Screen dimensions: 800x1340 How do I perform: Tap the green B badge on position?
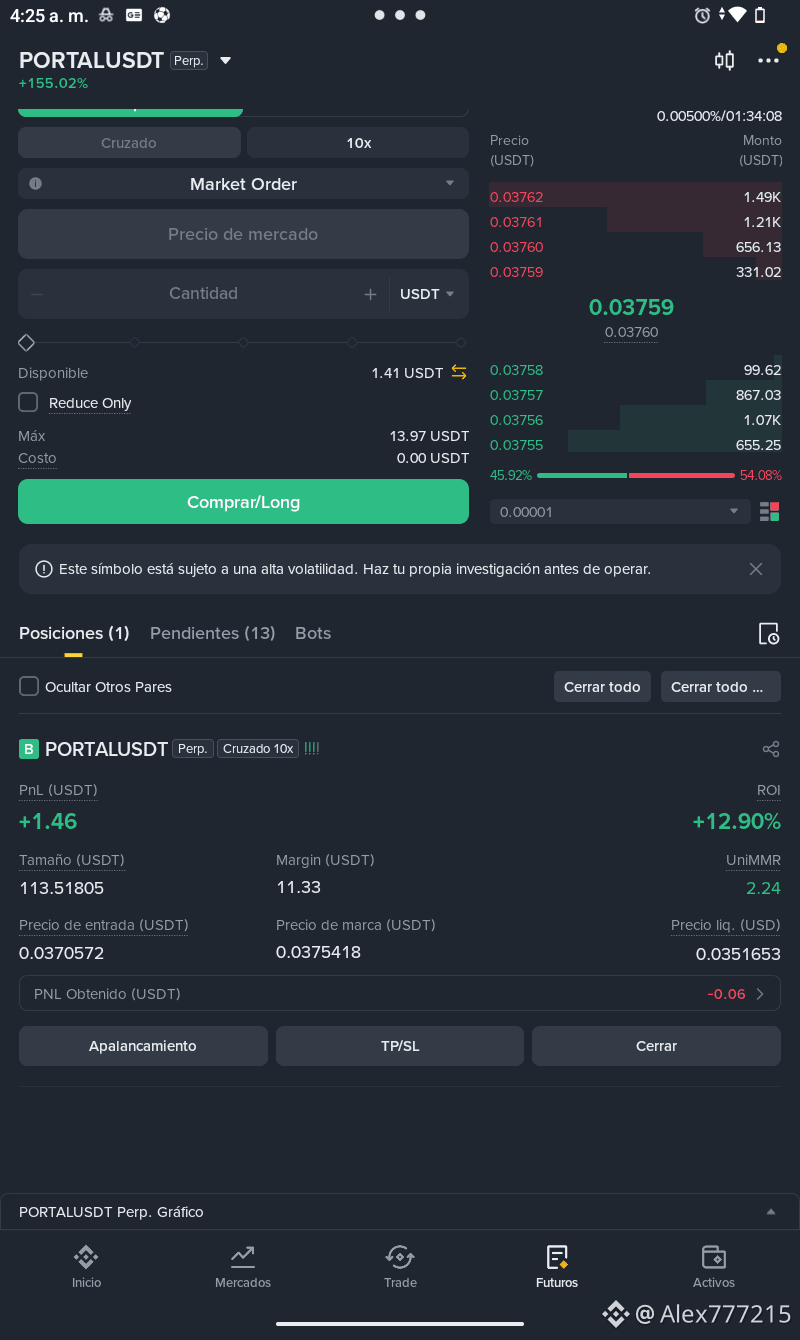pyautogui.click(x=29, y=749)
